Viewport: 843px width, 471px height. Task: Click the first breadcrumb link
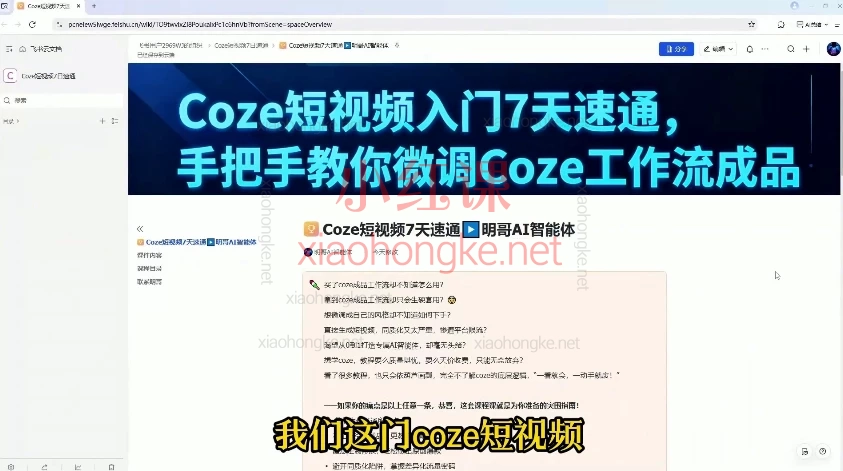[x=170, y=46]
